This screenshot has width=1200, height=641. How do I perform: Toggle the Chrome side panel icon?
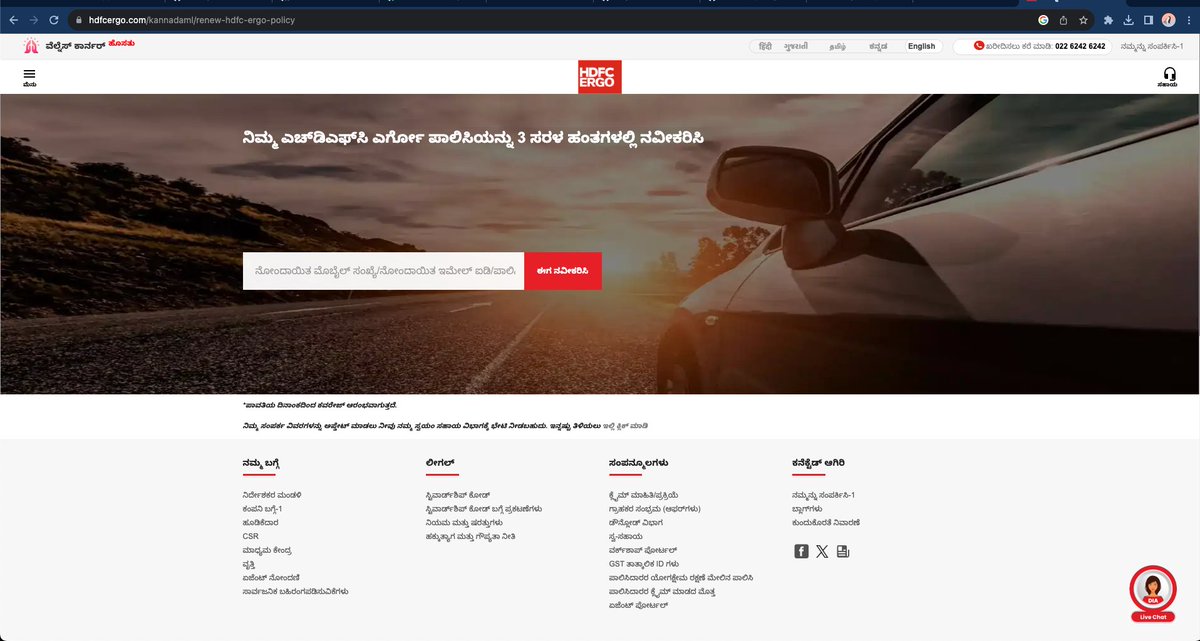(x=1148, y=20)
